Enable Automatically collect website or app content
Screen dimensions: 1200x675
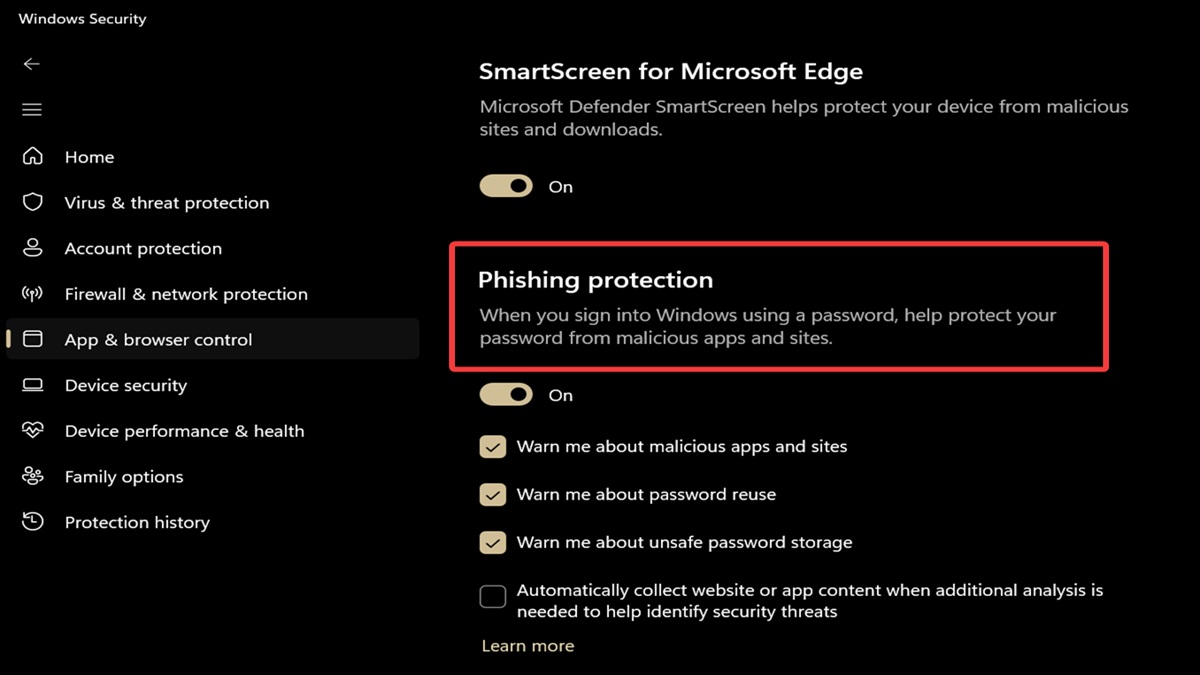pyautogui.click(x=493, y=597)
